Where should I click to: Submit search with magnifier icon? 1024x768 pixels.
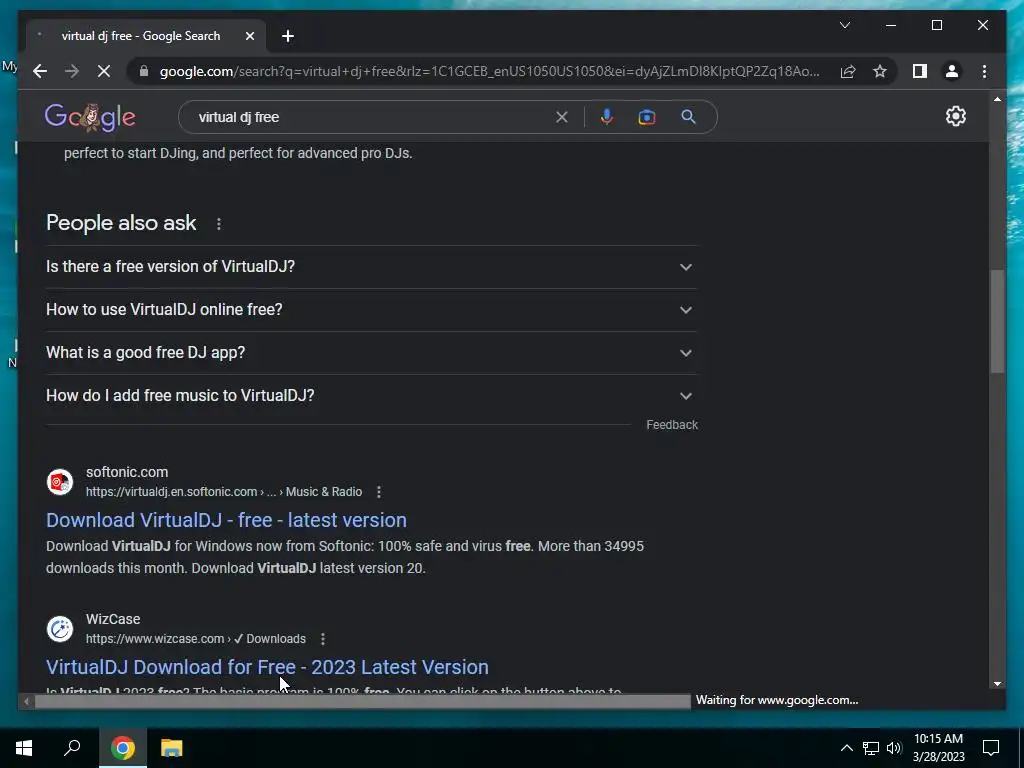point(688,117)
